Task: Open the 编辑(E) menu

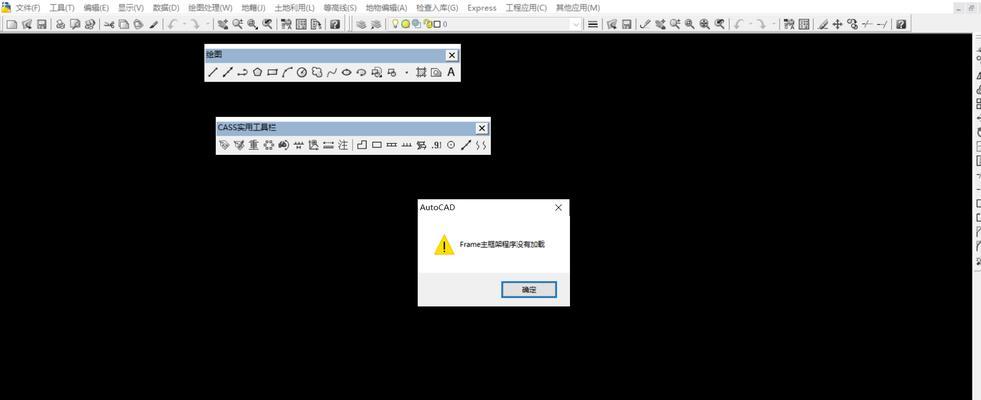Action: (96, 8)
